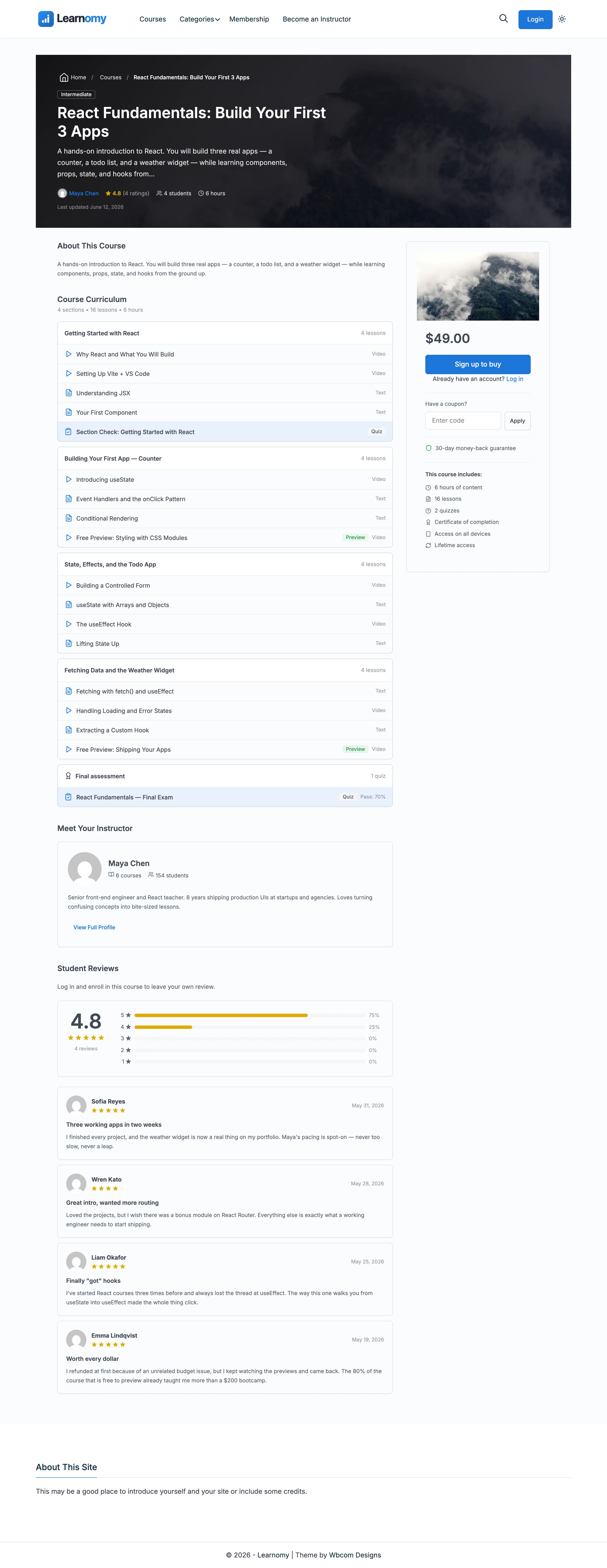The width and height of the screenshot is (607, 1568).
Task: Open Become an Instructor menu item
Action: 317,19
